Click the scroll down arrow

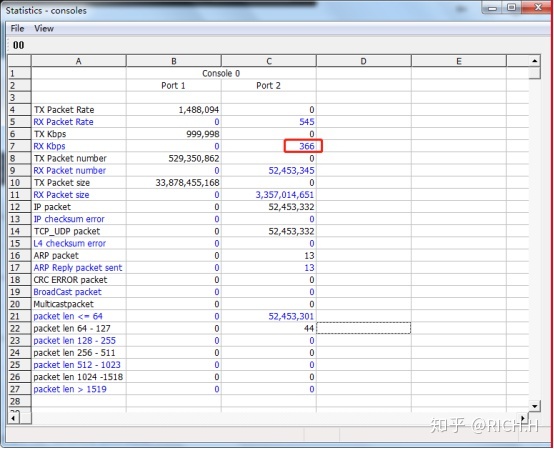(x=535, y=406)
